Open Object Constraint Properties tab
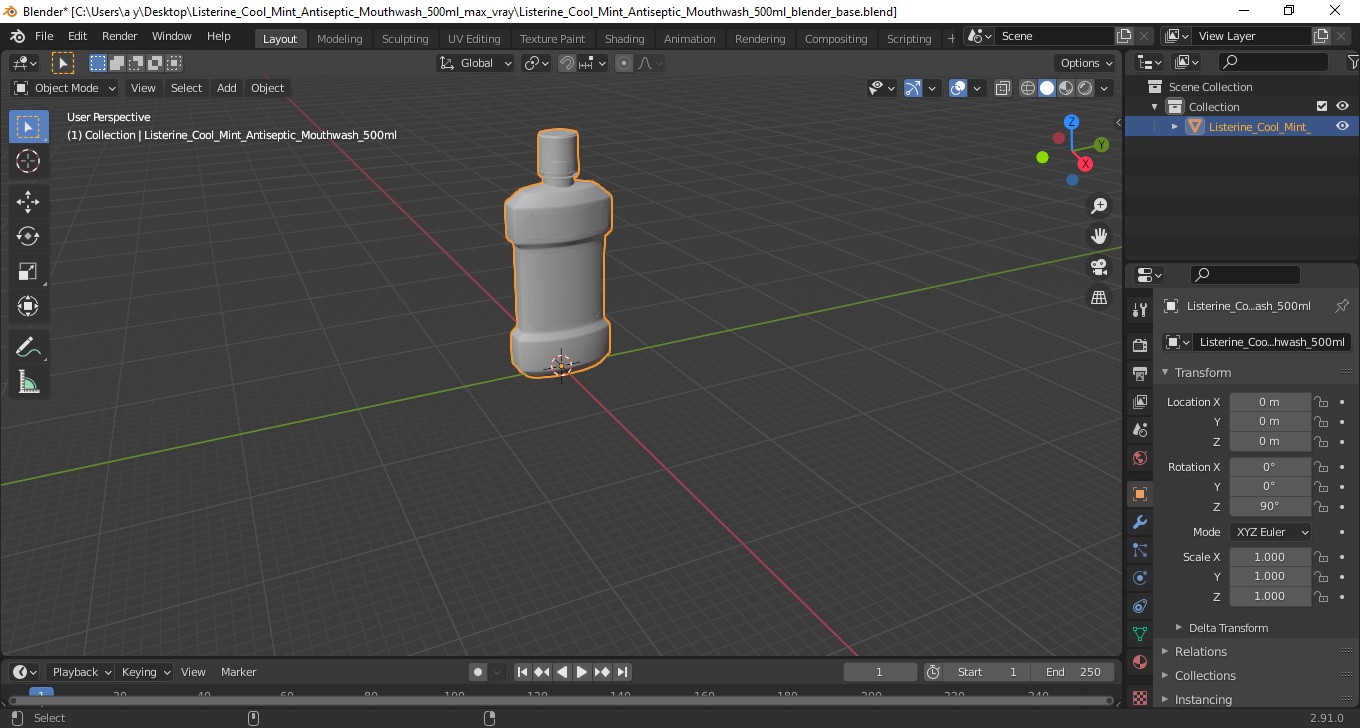Viewport: 1360px width, 728px height. pyautogui.click(x=1139, y=606)
